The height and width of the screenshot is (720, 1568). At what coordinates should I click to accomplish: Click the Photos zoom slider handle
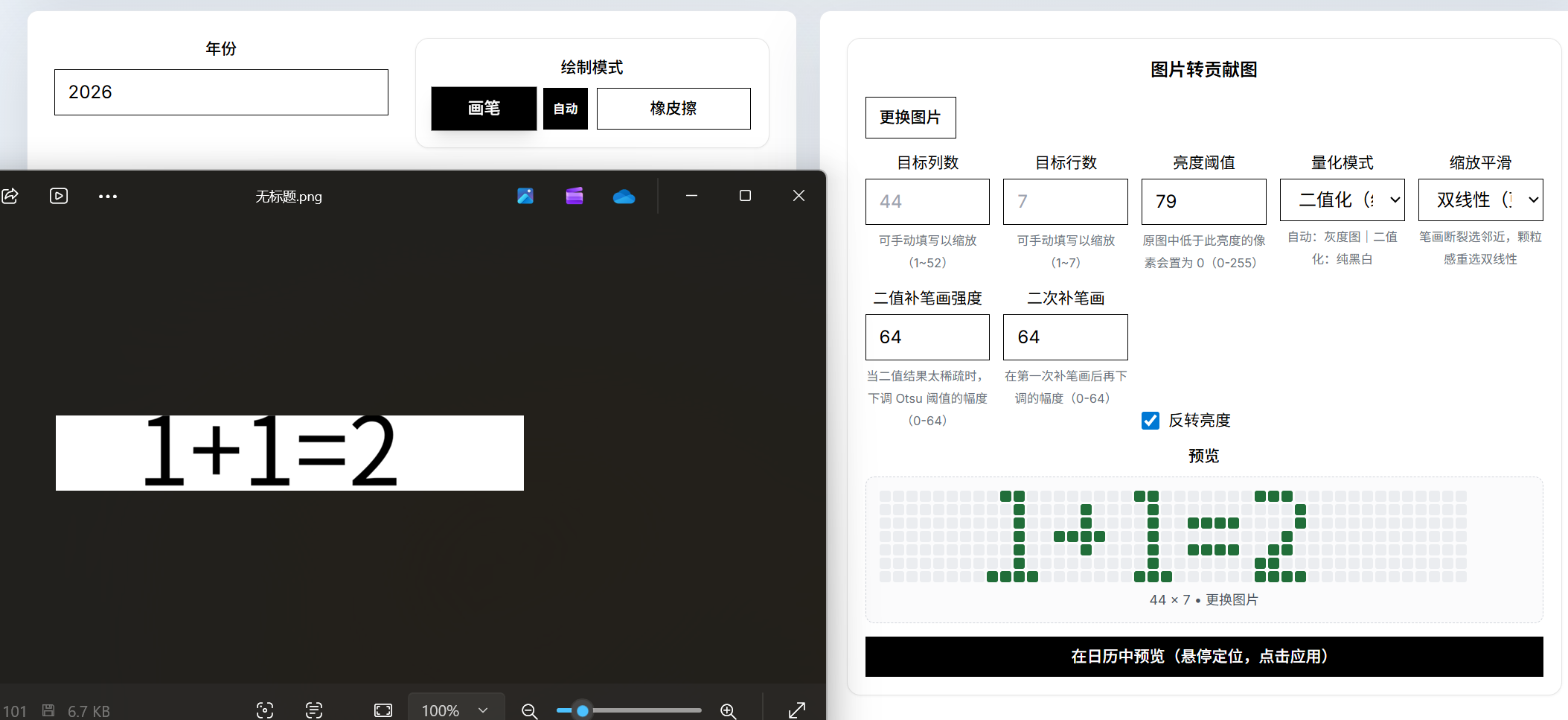pyautogui.click(x=583, y=711)
